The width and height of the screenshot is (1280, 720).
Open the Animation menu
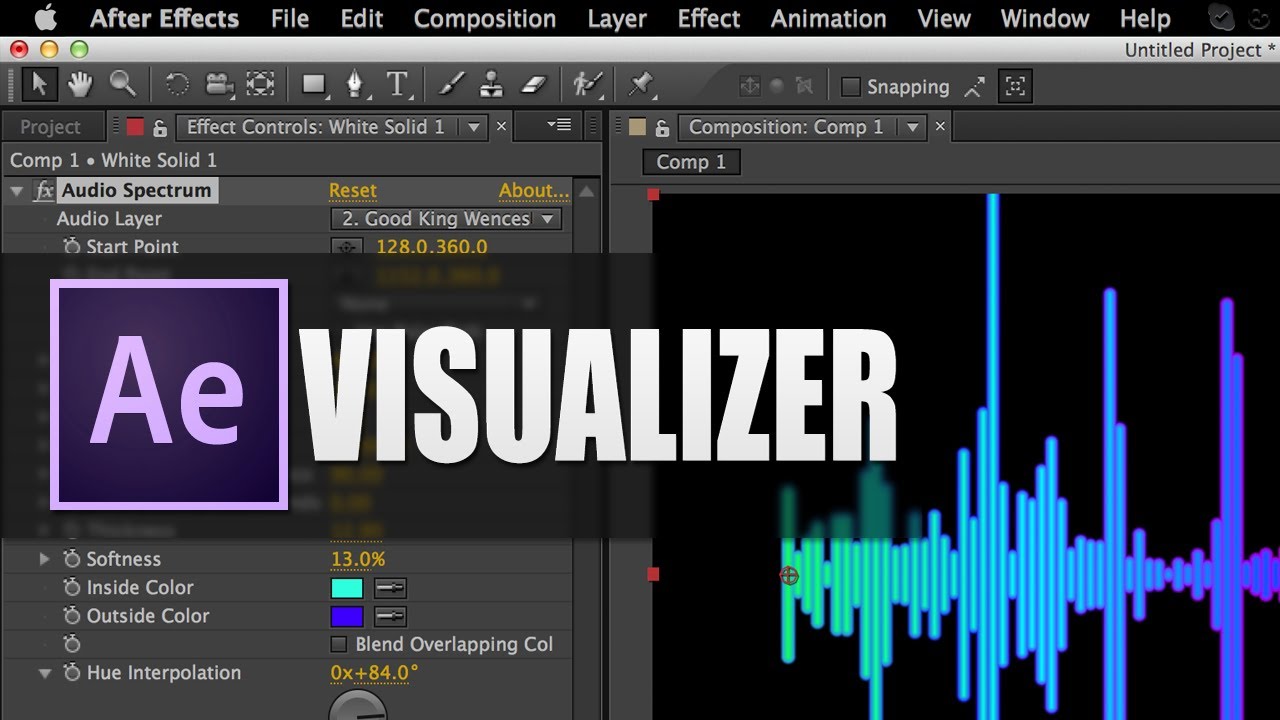[x=829, y=18]
